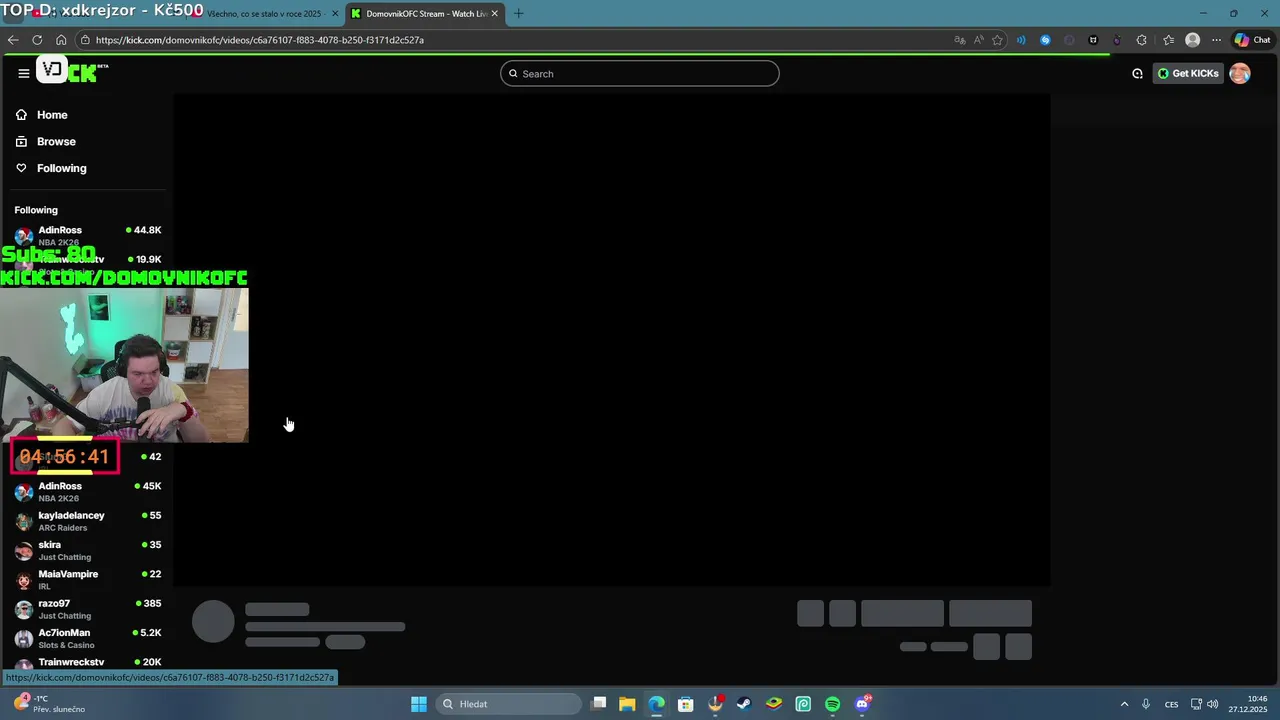
Task: Open a new browser tab
Action: 518,14
